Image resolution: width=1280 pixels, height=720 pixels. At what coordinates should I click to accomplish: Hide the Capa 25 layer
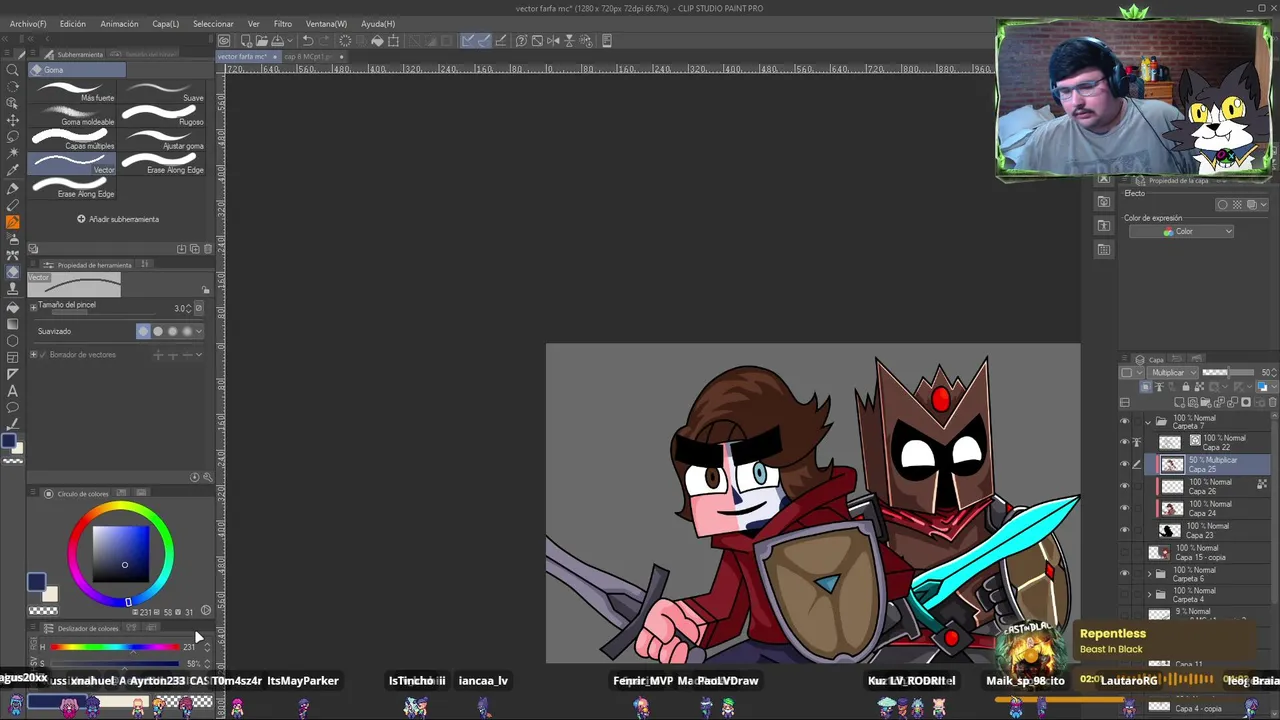[x=1124, y=464]
